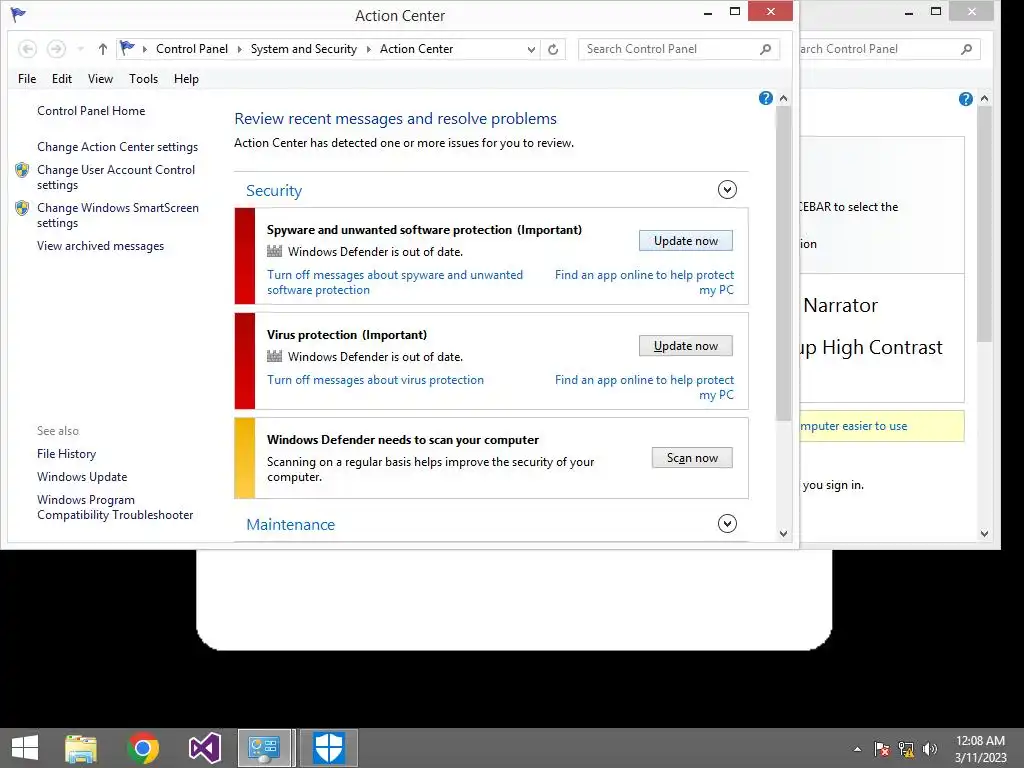Click Update now for Virus protection
Screen dimensions: 1024x768
[x=686, y=346]
